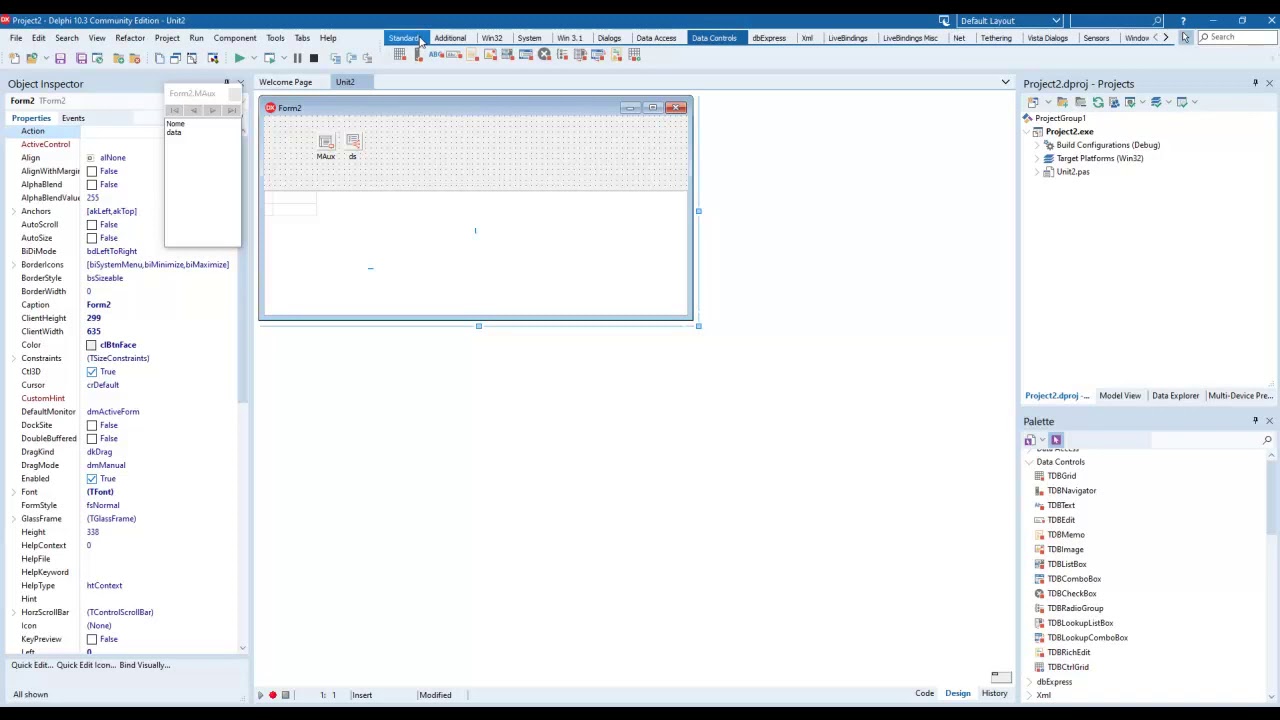Screen dimensions: 1280x720
Task: Click the New Items icon in main toolbar
Action: click(x=14, y=58)
